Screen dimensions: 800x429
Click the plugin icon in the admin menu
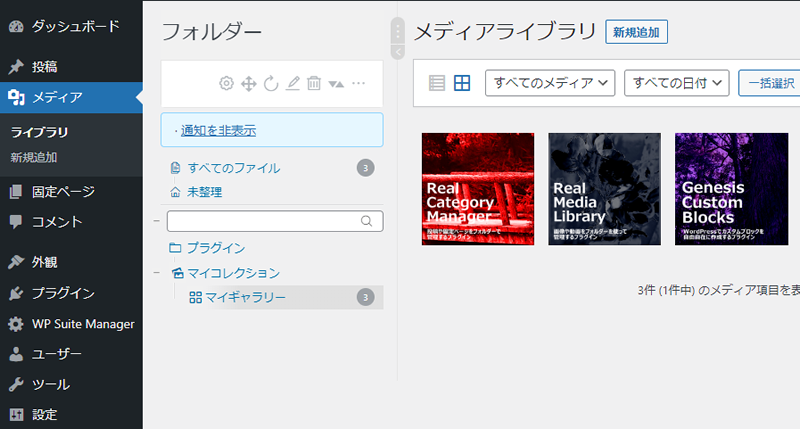pyautogui.click(x=16, y=293)
